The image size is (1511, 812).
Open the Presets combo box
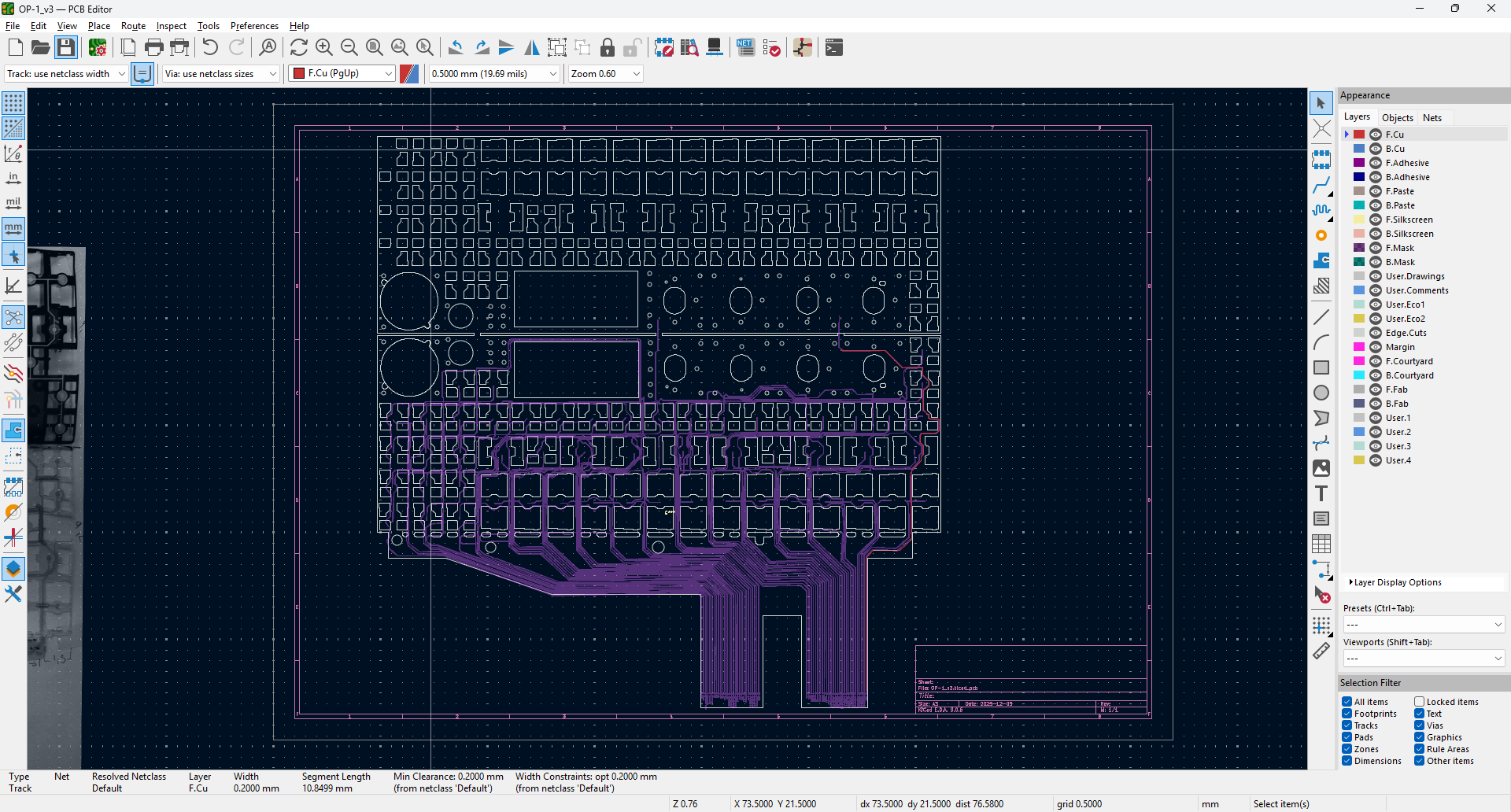click(1423, 625)
